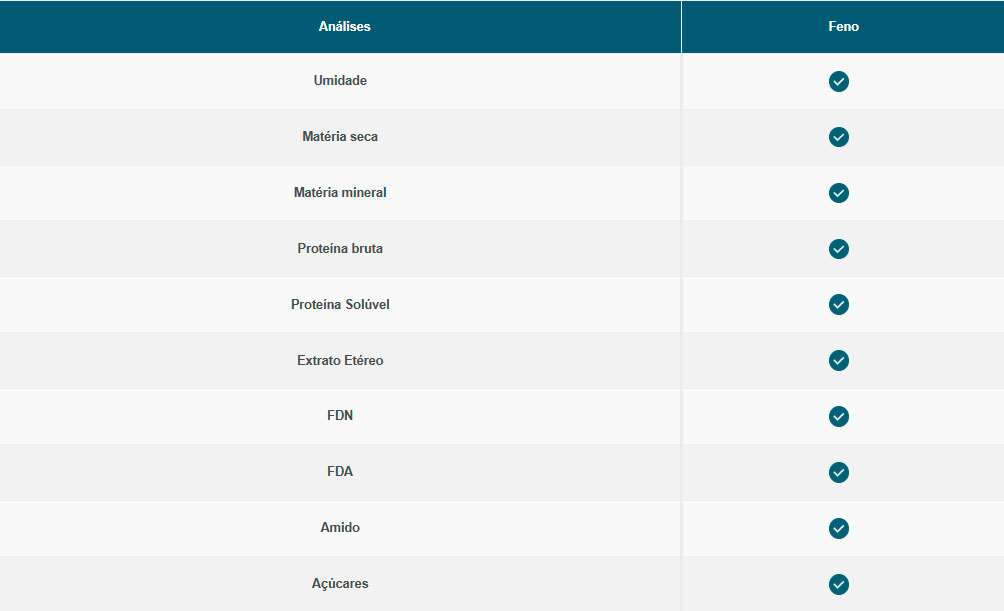
Task: Click the Matéria mineral text
Action: click(x=340, y=193)
